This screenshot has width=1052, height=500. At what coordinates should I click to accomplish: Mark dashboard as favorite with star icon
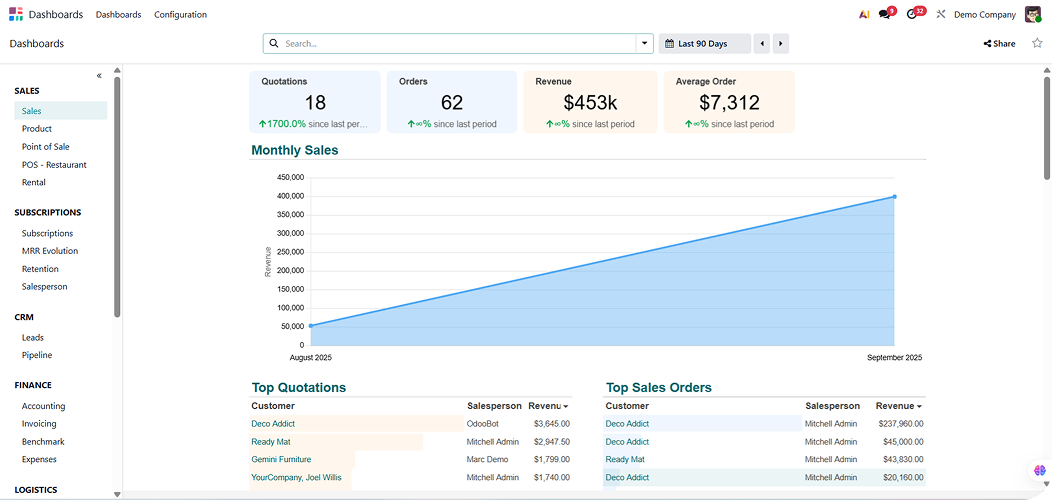[x=1037, y=44]
